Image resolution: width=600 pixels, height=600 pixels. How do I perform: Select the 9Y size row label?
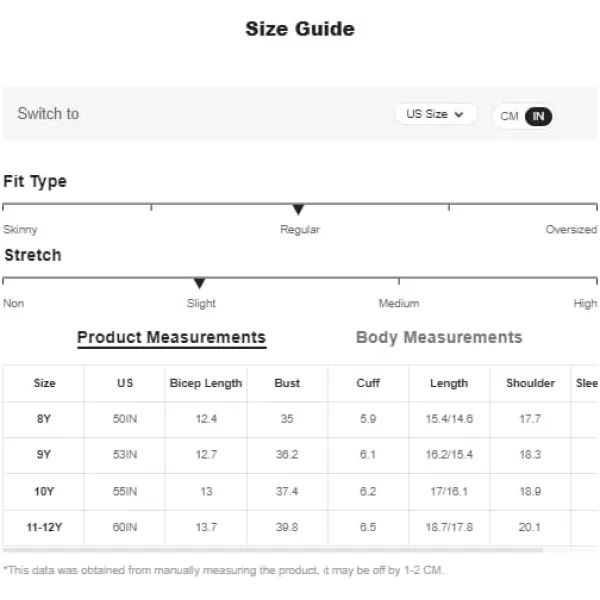pyautogui.click(x=44, y=455)
